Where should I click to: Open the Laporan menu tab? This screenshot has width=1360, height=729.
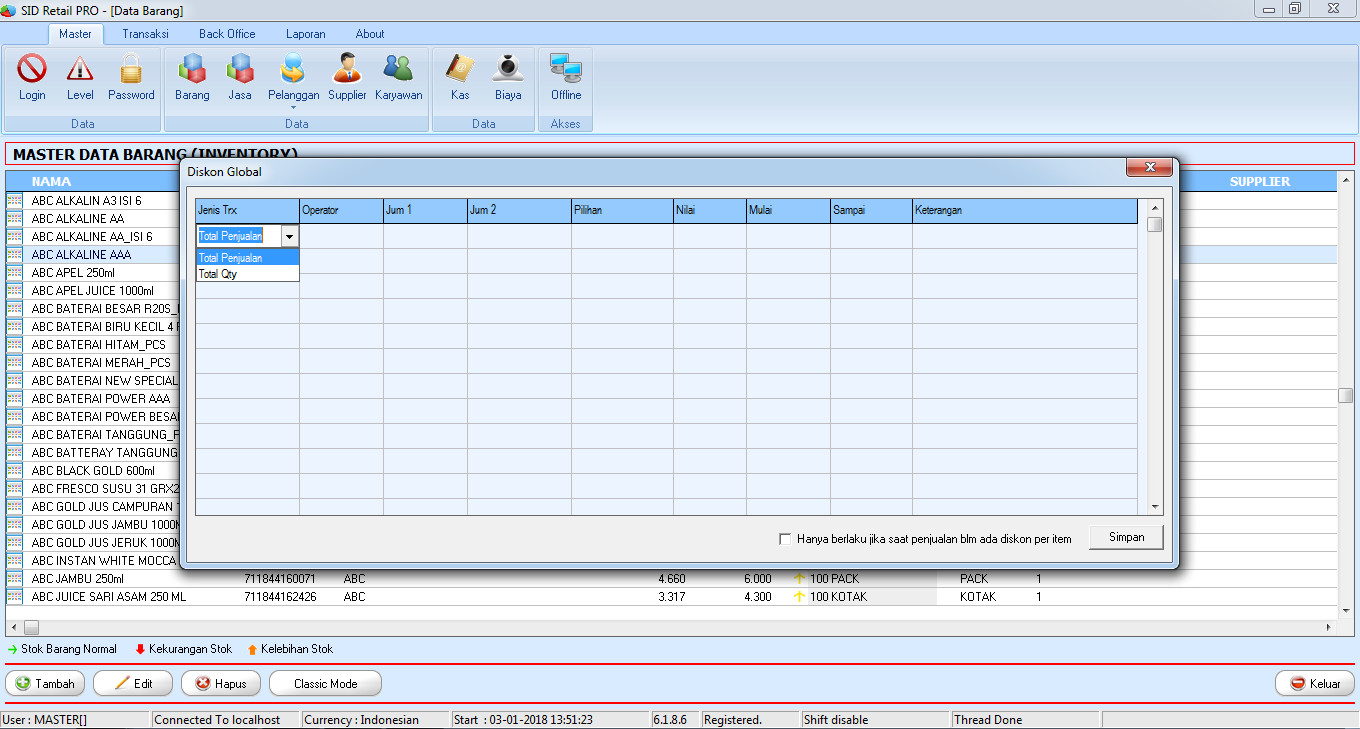pyautogui.click(x=305, y=33)
